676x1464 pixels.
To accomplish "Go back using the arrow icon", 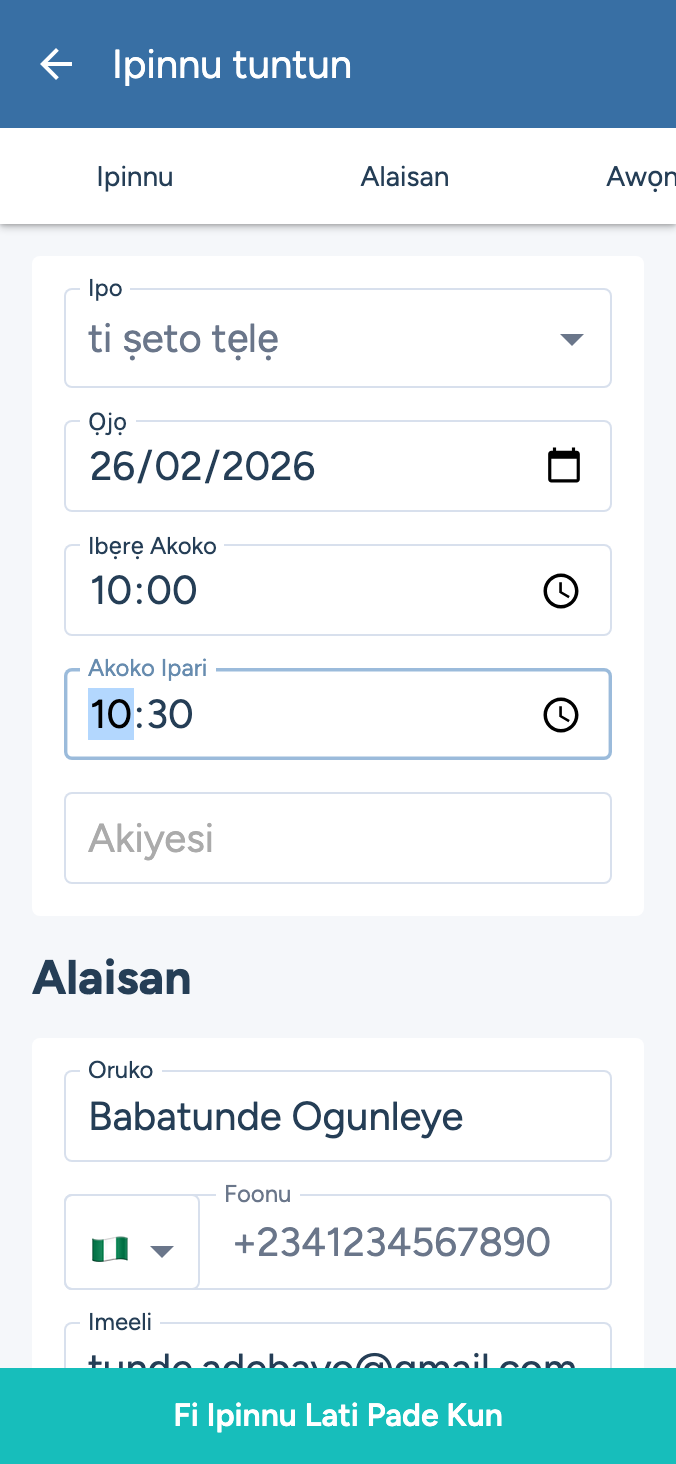I will [x=56, y=65].
